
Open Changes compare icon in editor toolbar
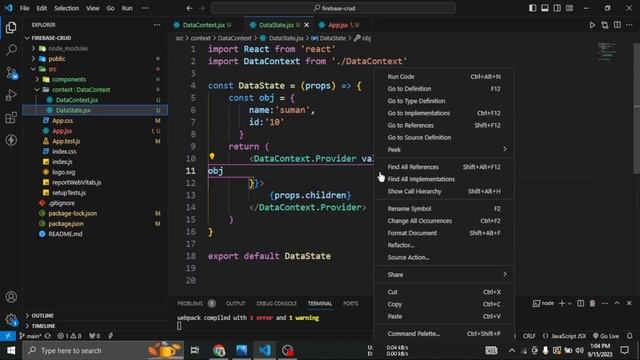[604, 25]
